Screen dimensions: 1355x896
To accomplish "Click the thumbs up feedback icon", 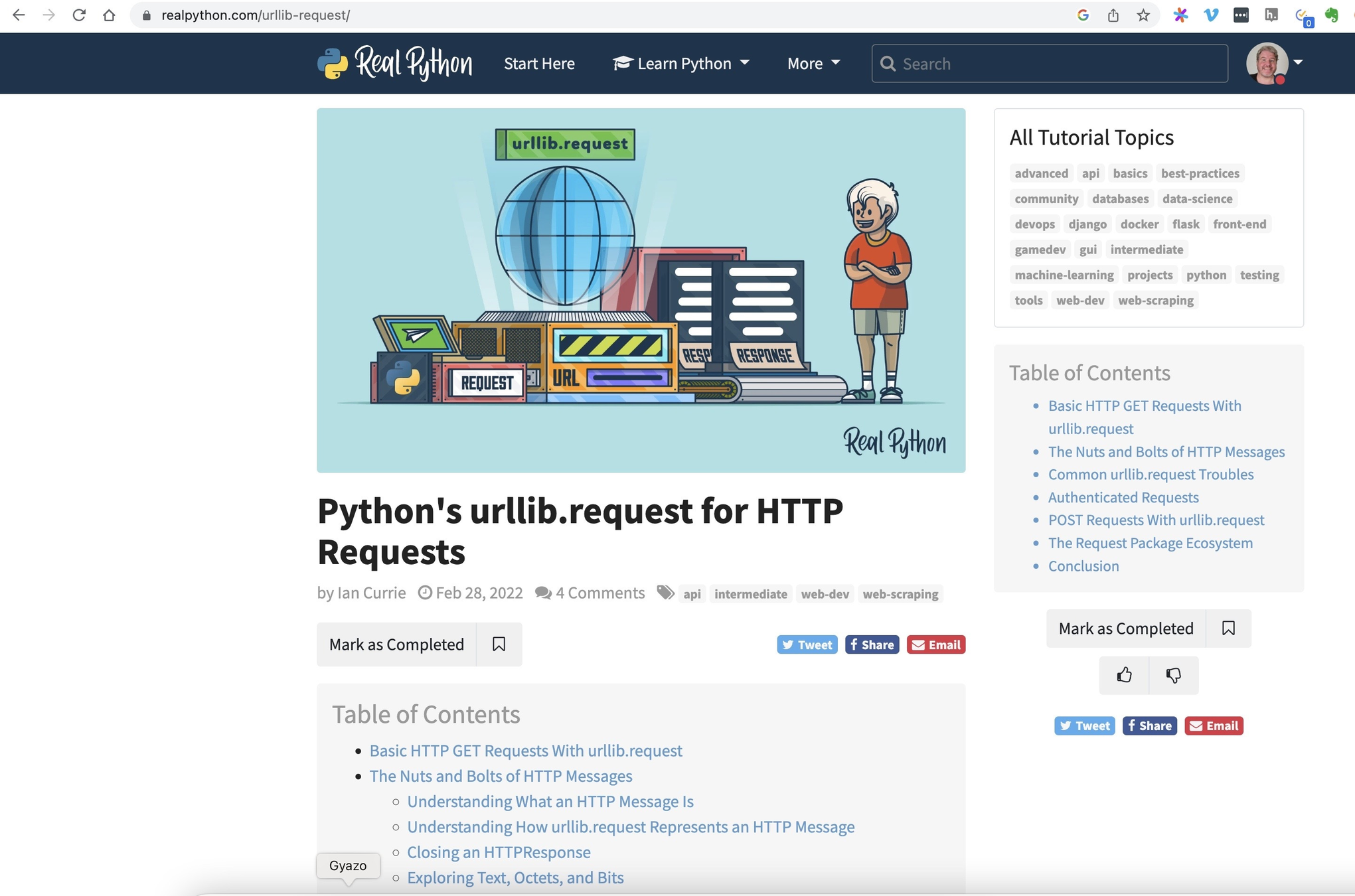I will coord(1123,675).
